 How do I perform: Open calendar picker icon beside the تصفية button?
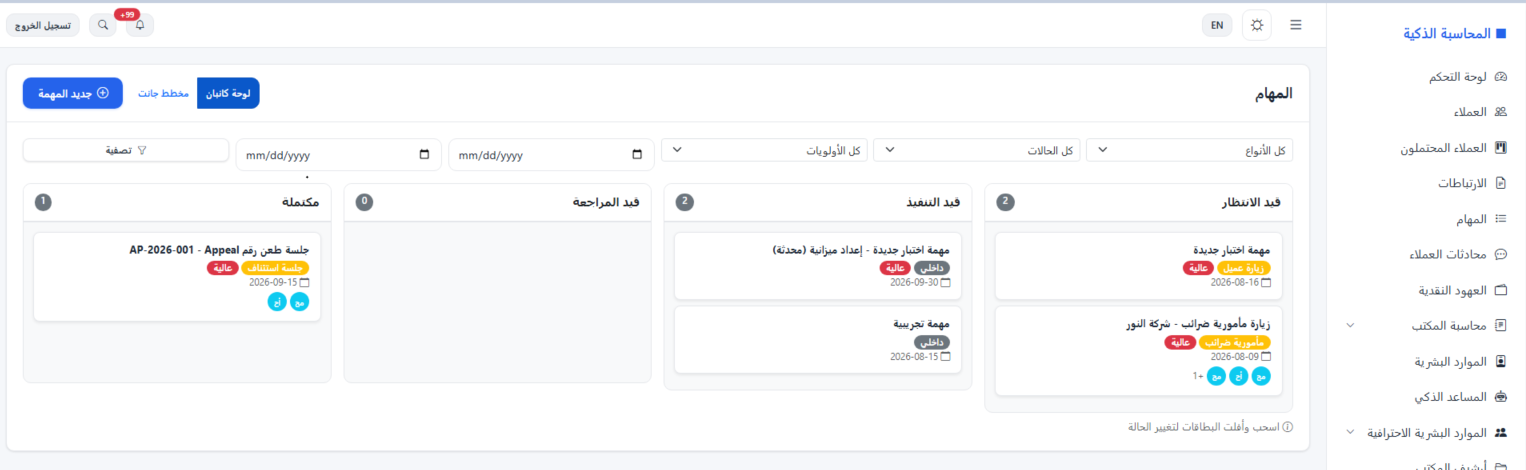pos(425,155)
